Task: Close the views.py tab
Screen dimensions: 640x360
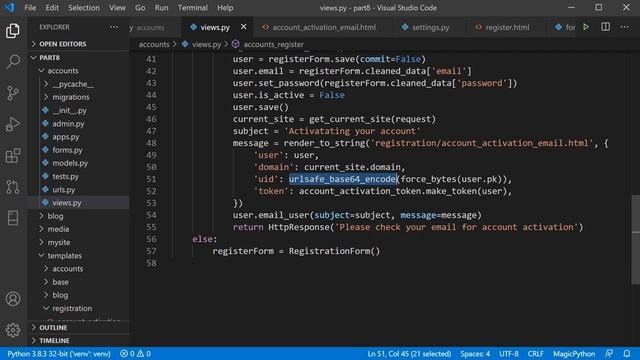Action: point(243,27)
